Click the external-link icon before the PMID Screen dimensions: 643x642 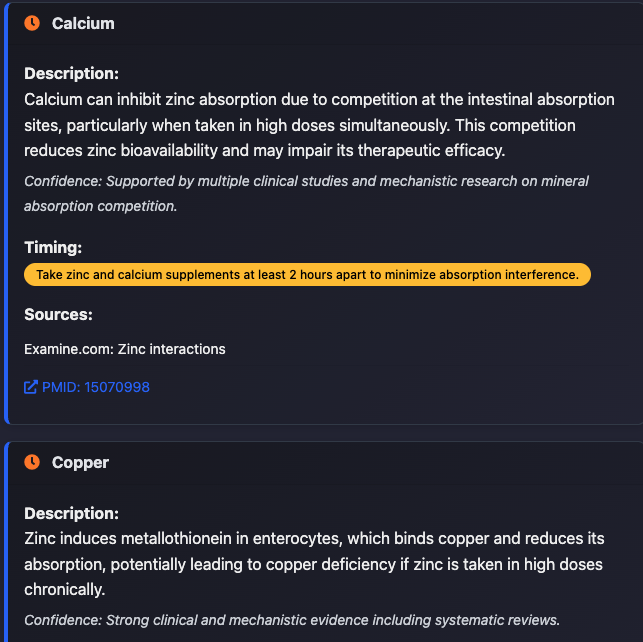coord(31,387)
